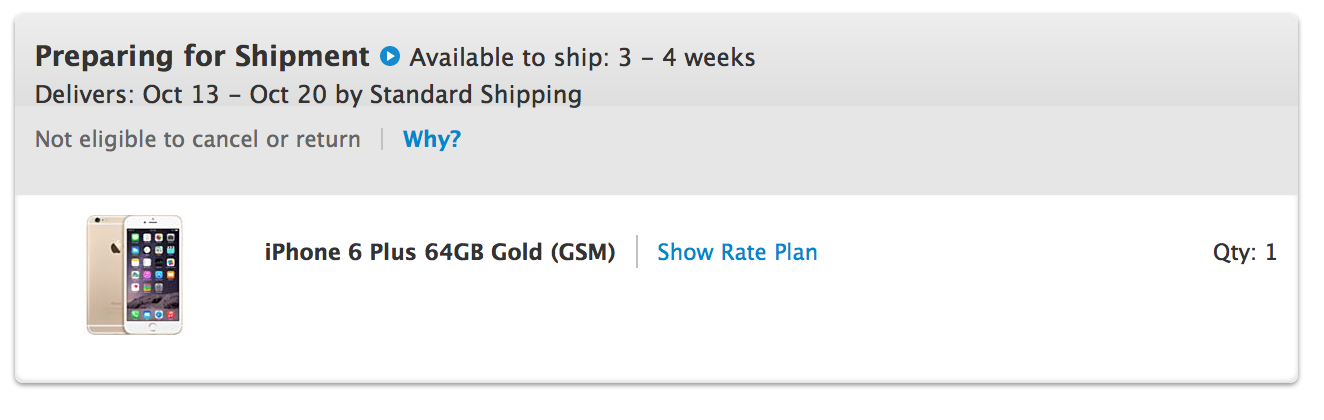Click the divider before the Why? link

(382, 139)
